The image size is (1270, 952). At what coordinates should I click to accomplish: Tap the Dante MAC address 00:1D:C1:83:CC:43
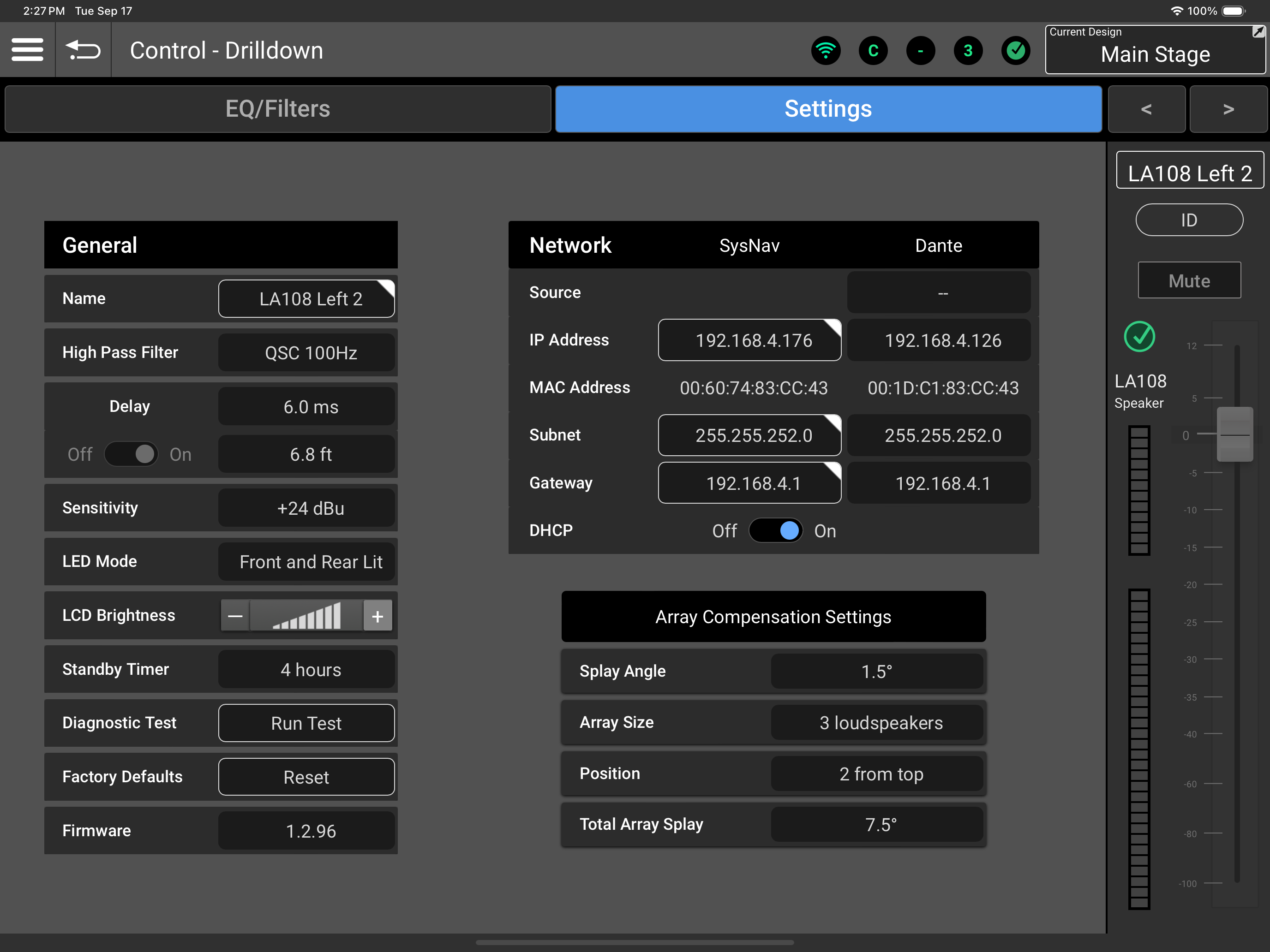[x=943, y=388]
